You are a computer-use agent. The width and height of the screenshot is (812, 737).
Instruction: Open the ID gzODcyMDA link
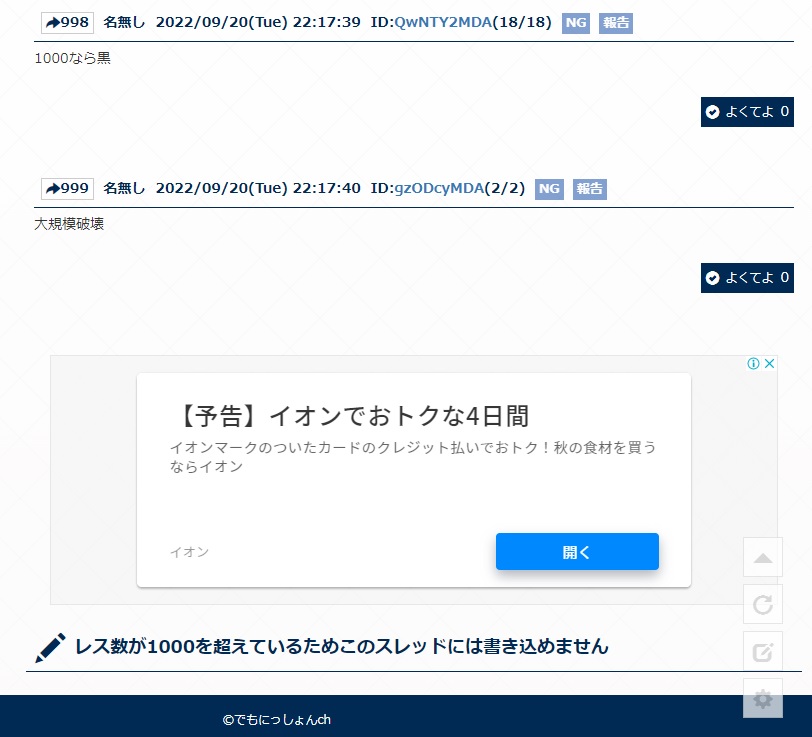439,189
